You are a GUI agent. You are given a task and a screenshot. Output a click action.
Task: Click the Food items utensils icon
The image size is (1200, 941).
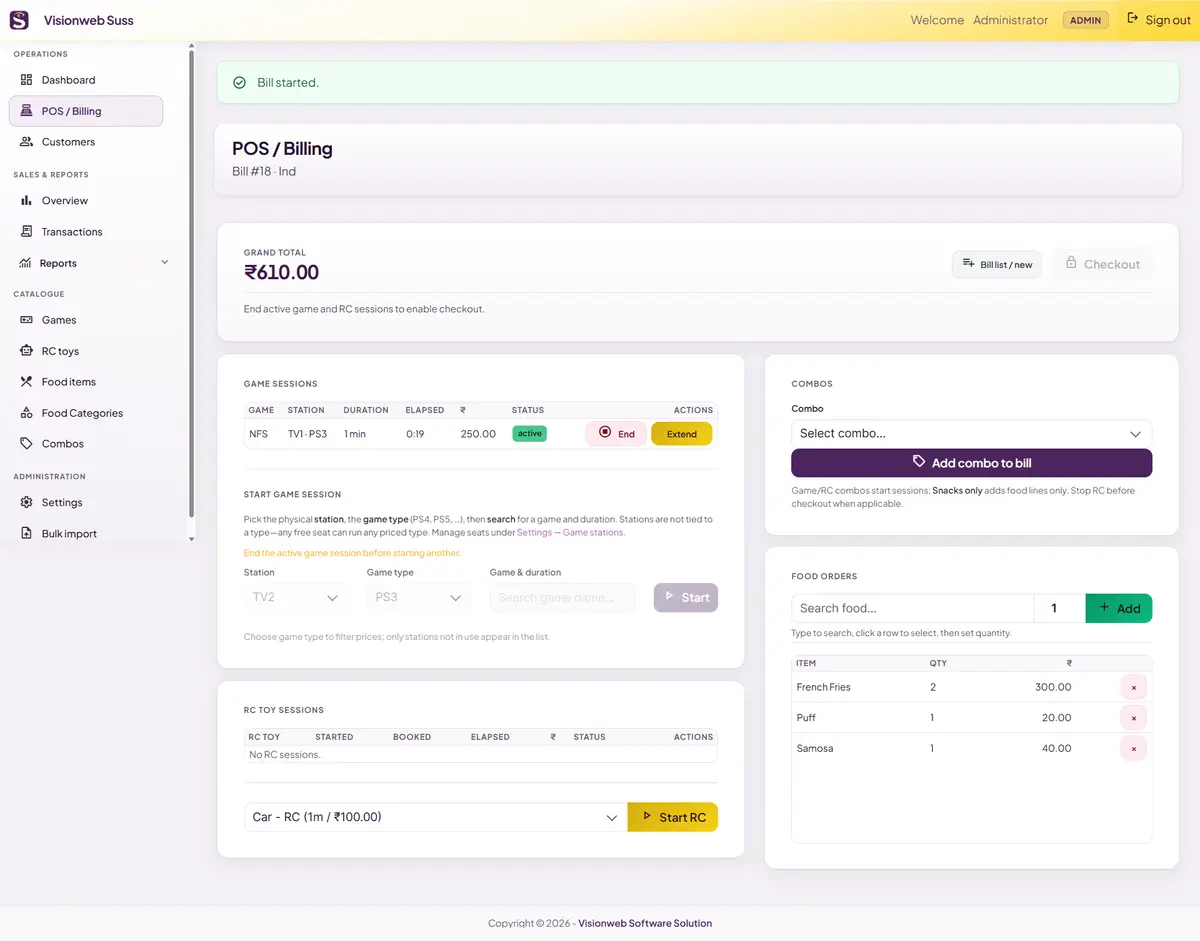point(27,382)
